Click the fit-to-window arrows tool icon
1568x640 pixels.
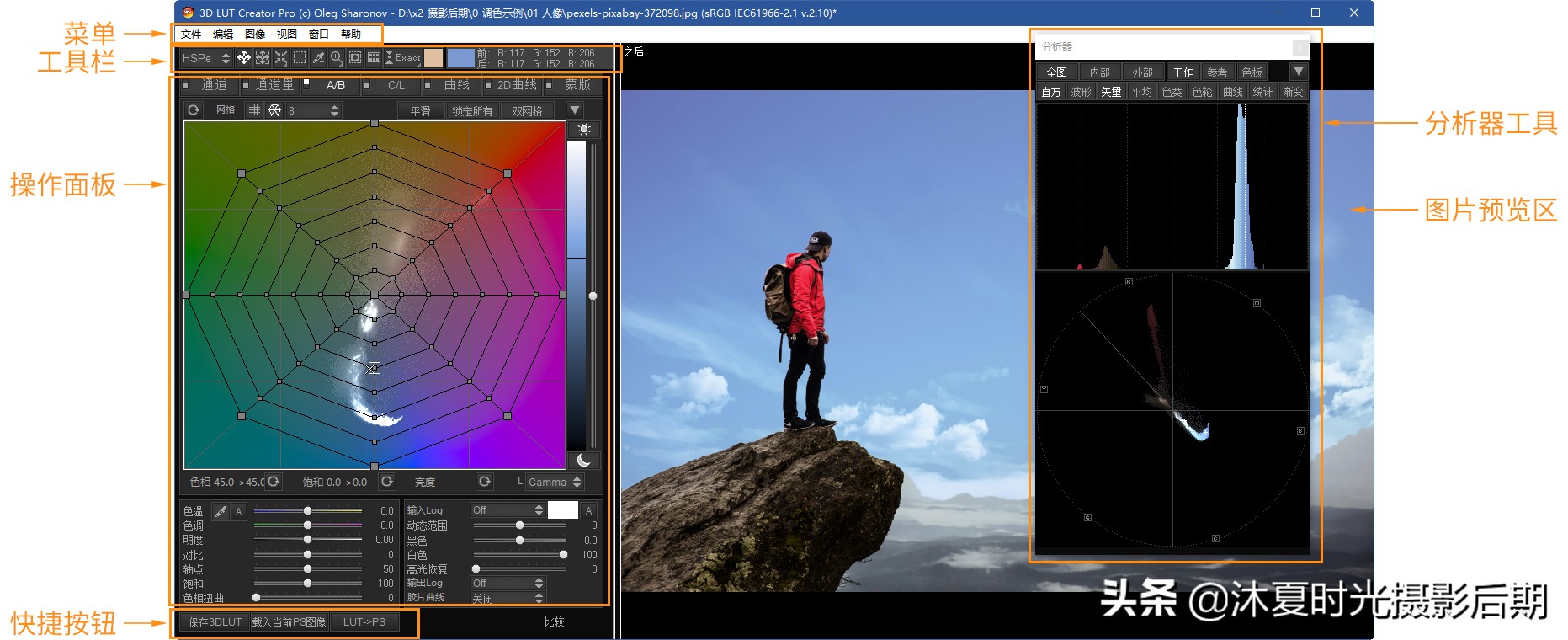(x=263, y=57)
